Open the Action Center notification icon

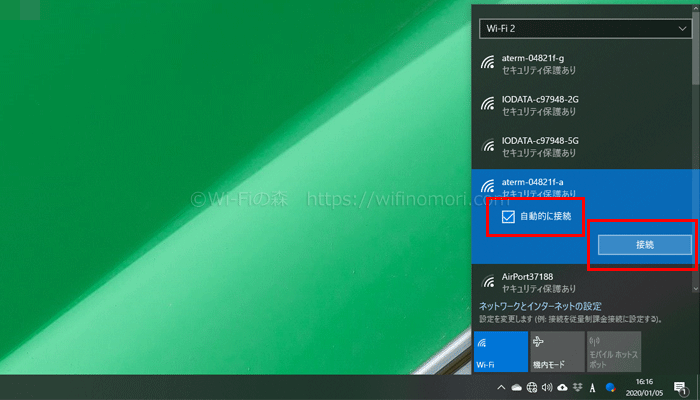(x=680, y=388)
